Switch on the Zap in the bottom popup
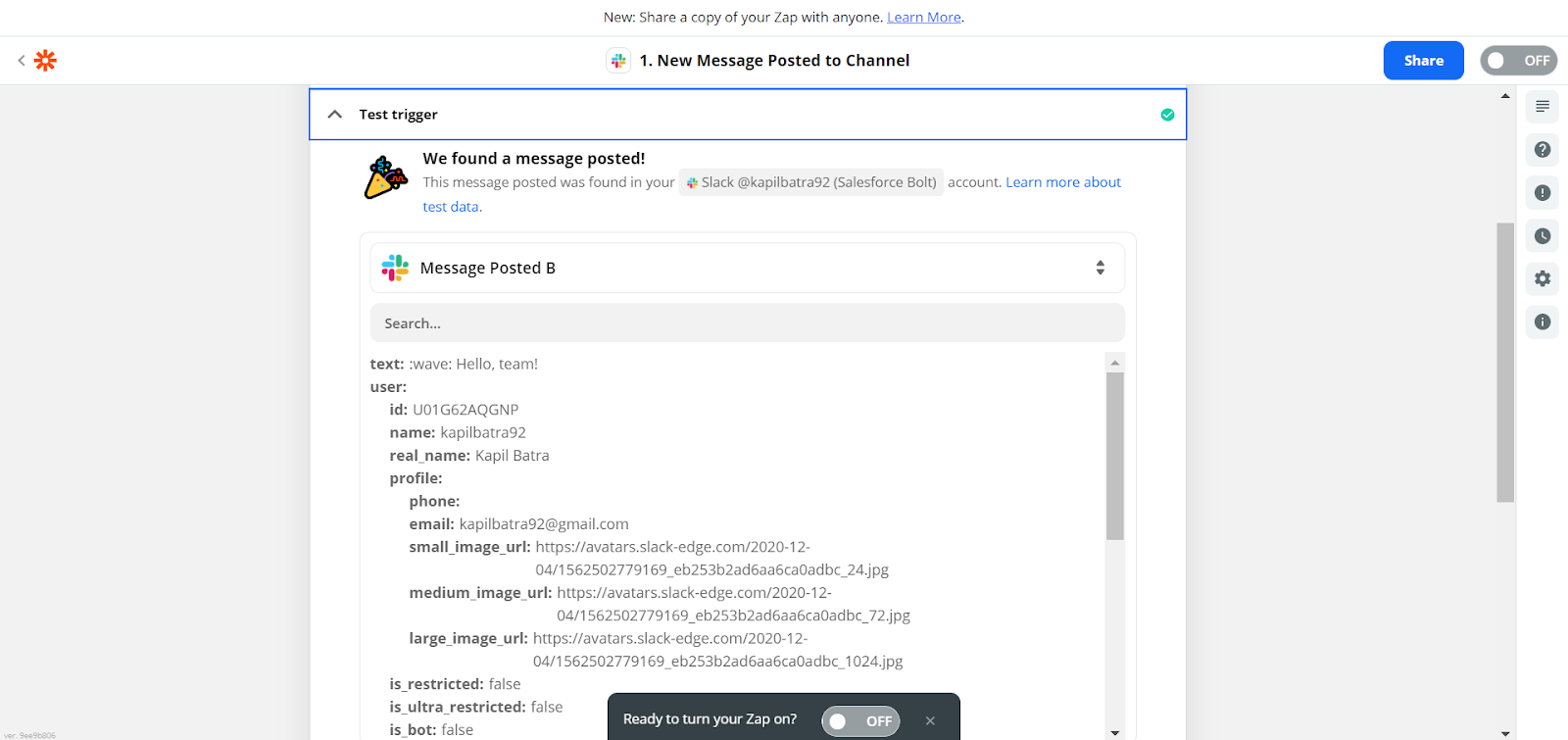Screen dimensions: 1568x740 pos(860,721)
